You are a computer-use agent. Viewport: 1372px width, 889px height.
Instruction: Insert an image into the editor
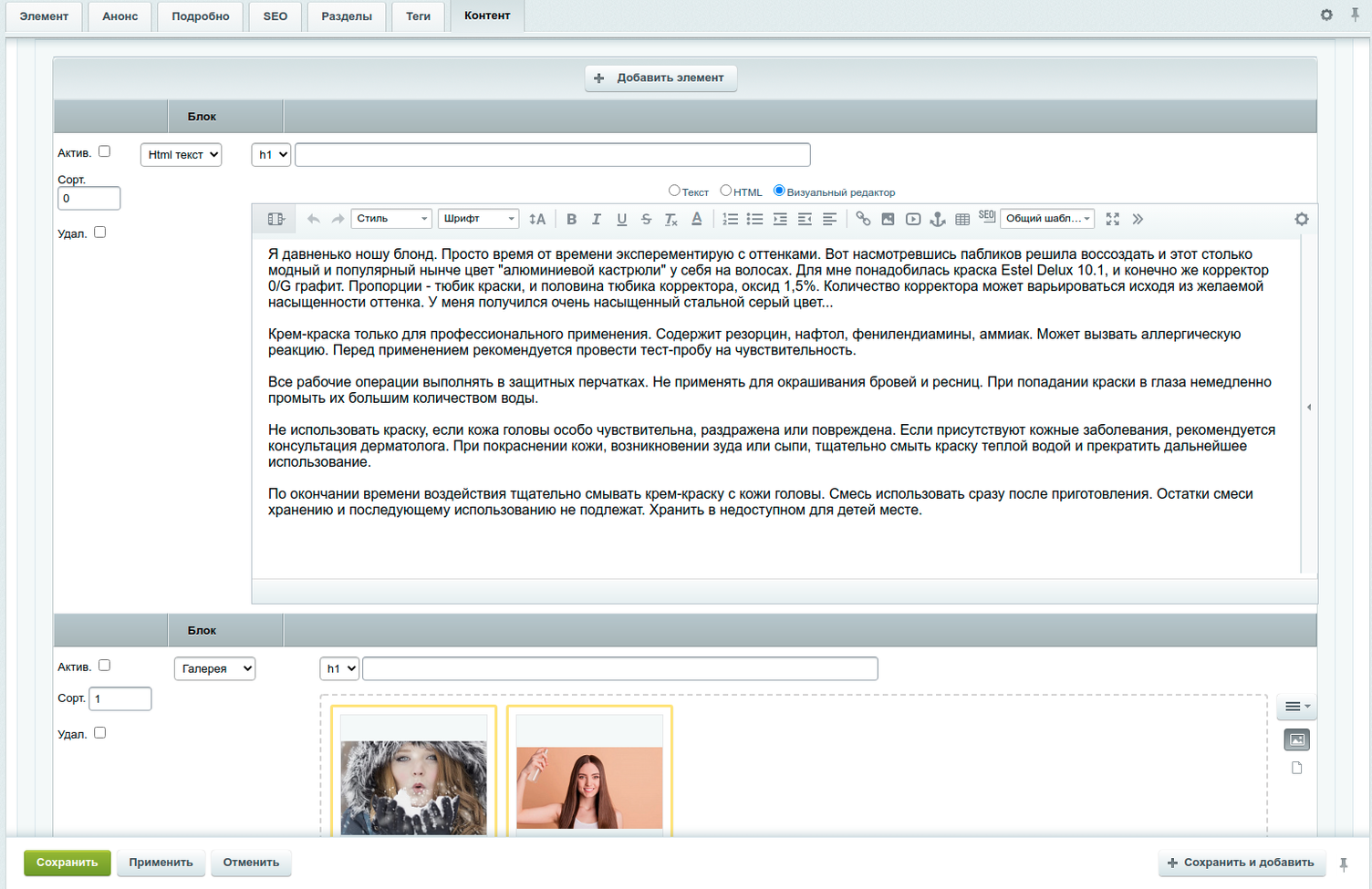[x=888, y=218]
